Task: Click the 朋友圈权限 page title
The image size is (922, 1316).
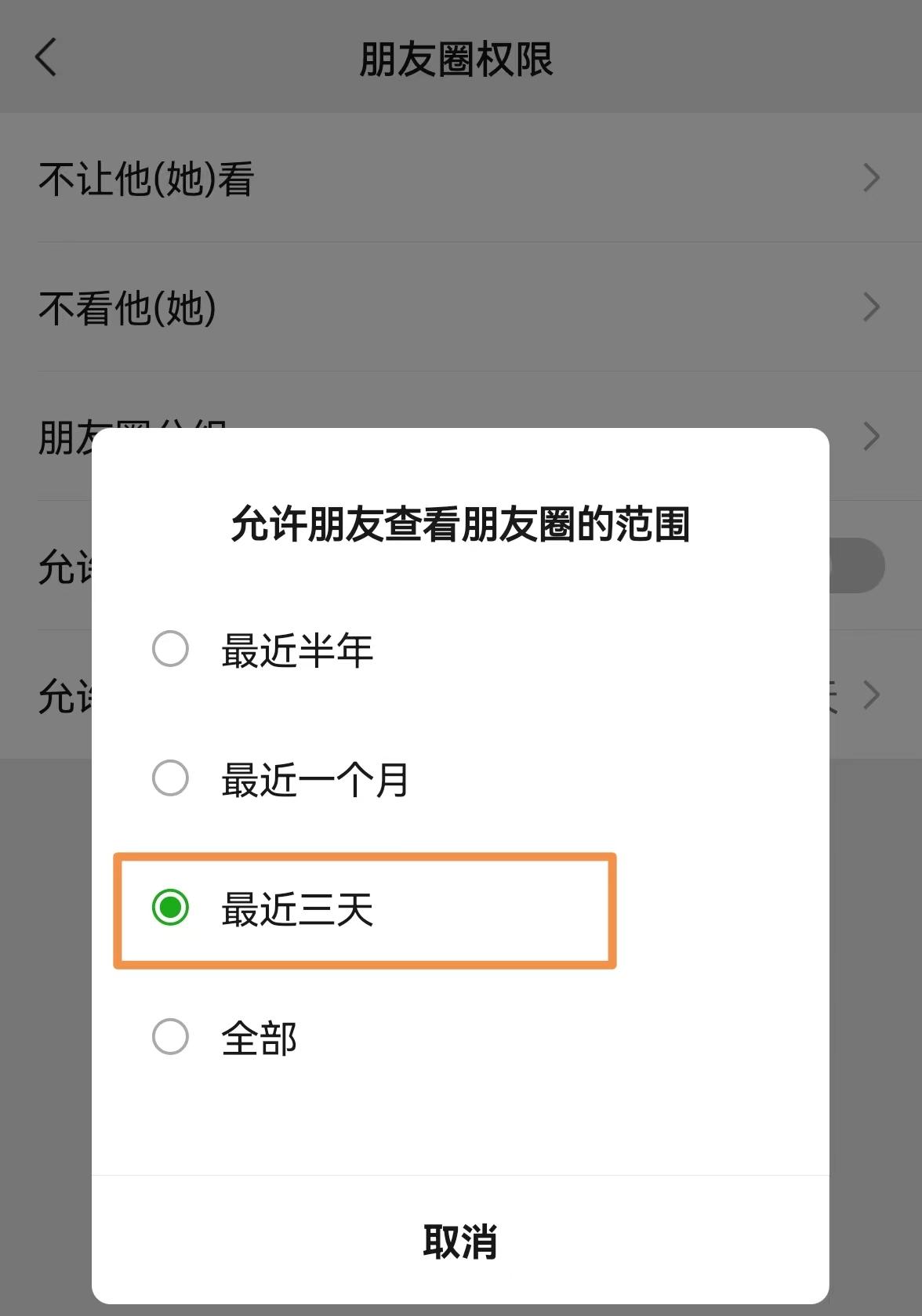Action: point(456,60)
